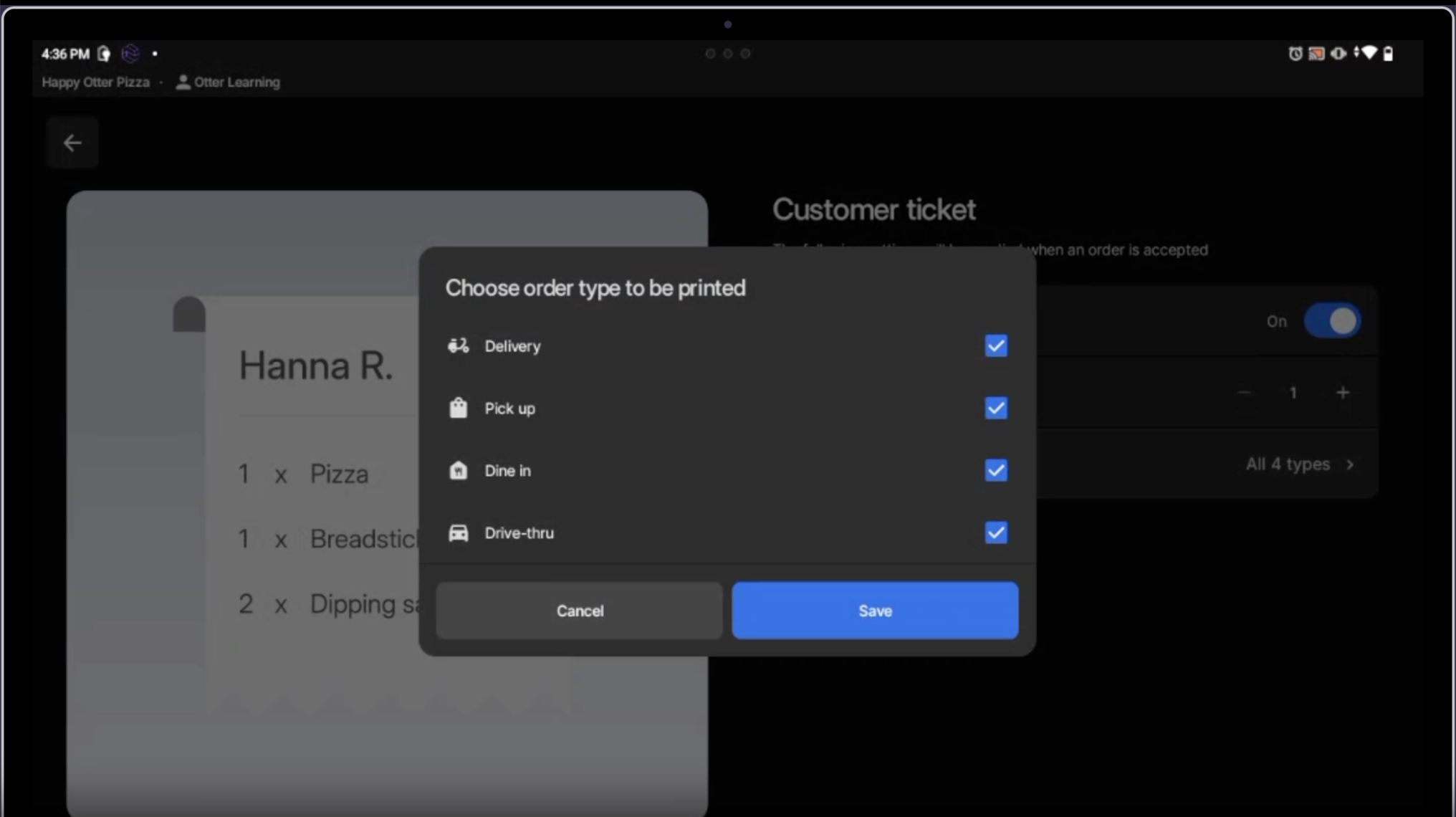
Task: Click the Hanna R. name on ticket preview
Action: [x=316, y=365]
